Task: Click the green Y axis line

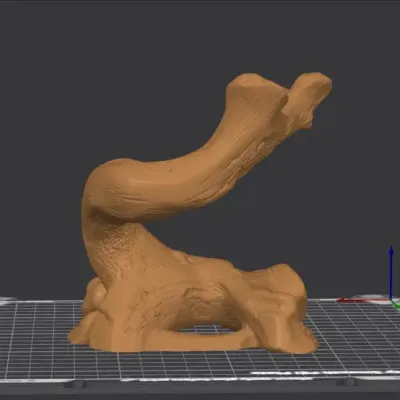Action: pyautogui.click(x=396, y=304)
